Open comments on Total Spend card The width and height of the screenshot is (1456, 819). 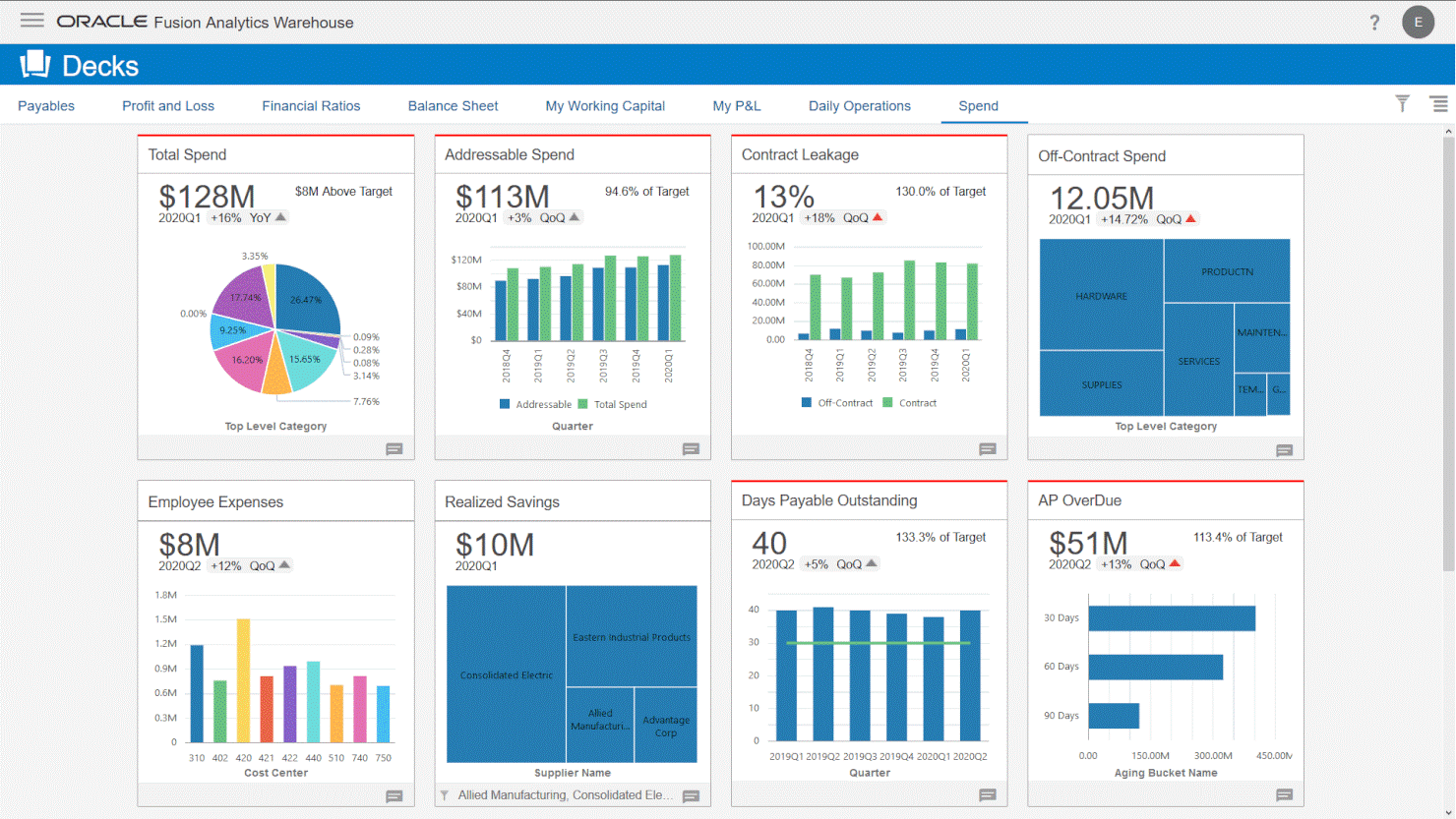pyautogui.click(x=394, y=449)
